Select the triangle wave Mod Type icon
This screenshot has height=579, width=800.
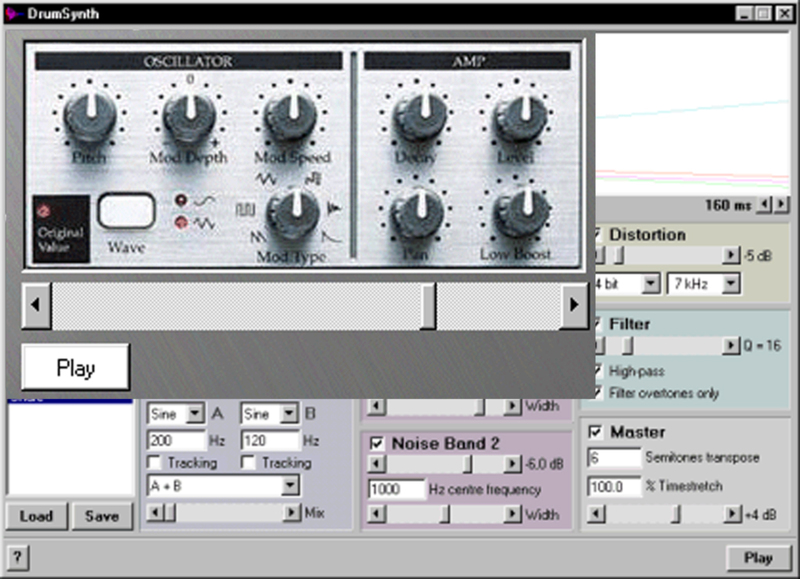(x=265, y=179)
